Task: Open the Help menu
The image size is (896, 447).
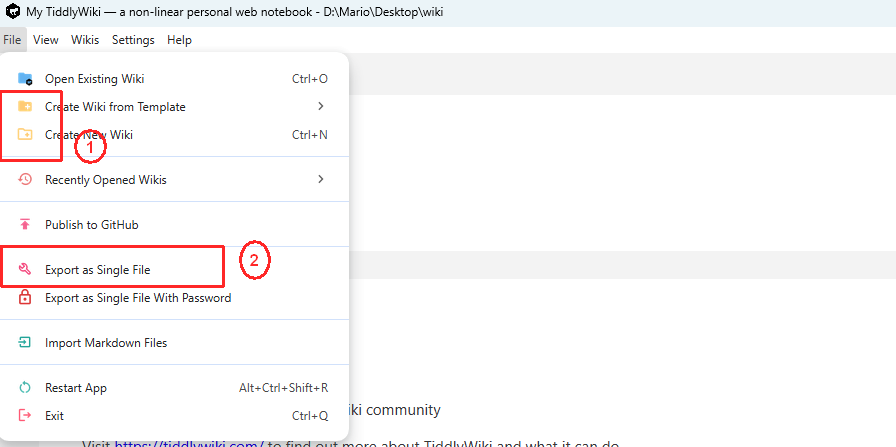Action: (179, 40)
